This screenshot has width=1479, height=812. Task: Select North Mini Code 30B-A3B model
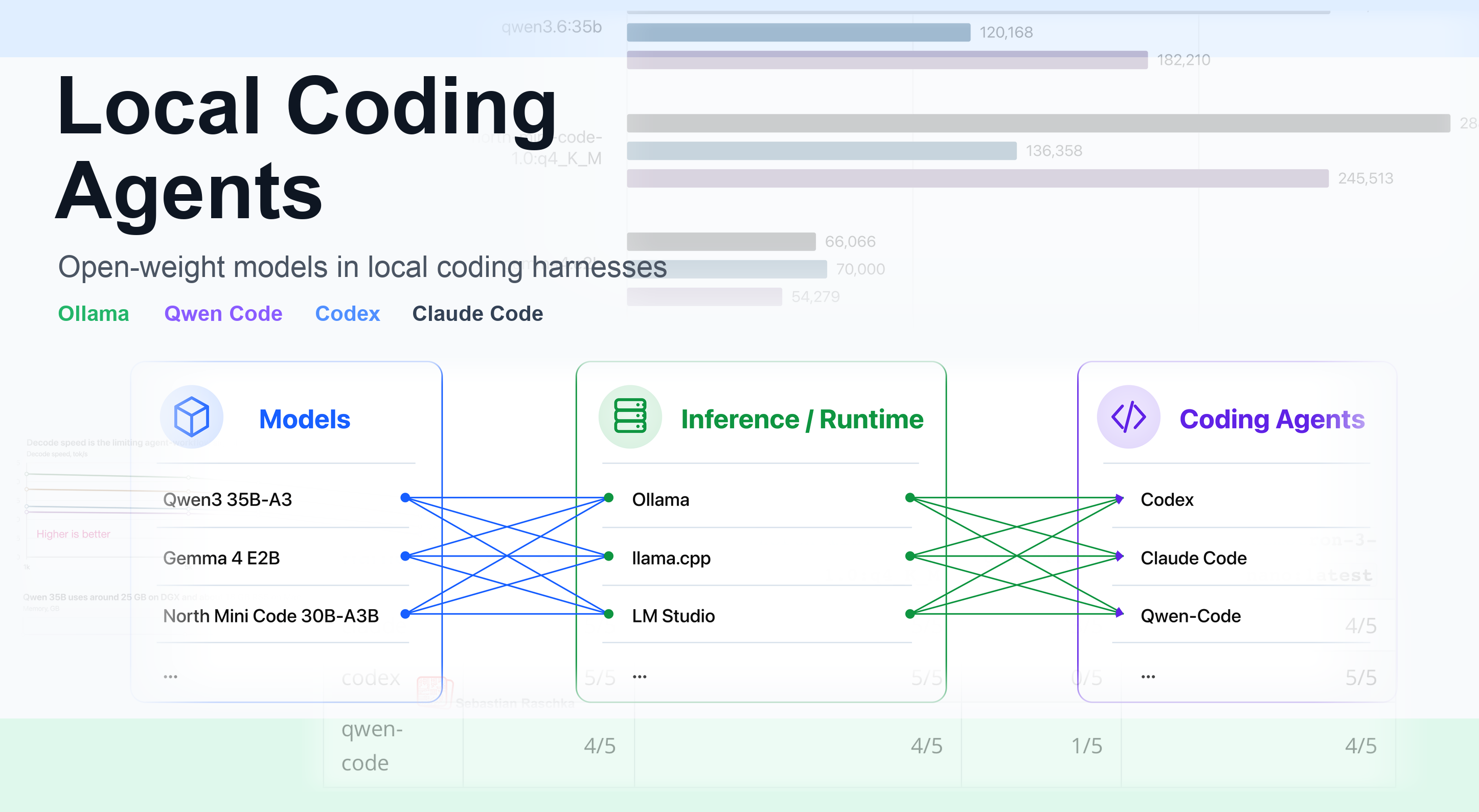(271, 616)
